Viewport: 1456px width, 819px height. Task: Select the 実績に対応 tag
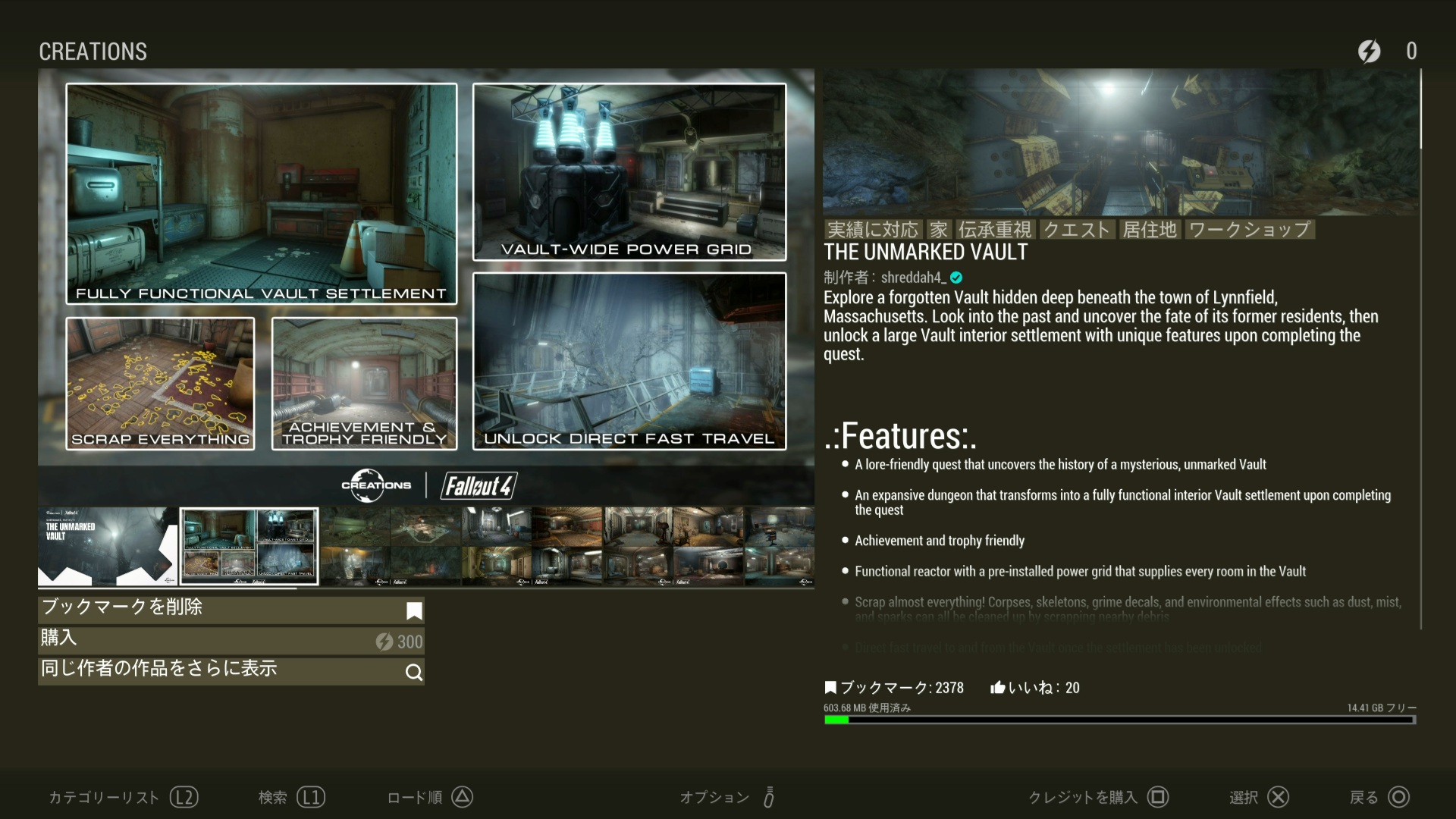(x=872, y=229)
